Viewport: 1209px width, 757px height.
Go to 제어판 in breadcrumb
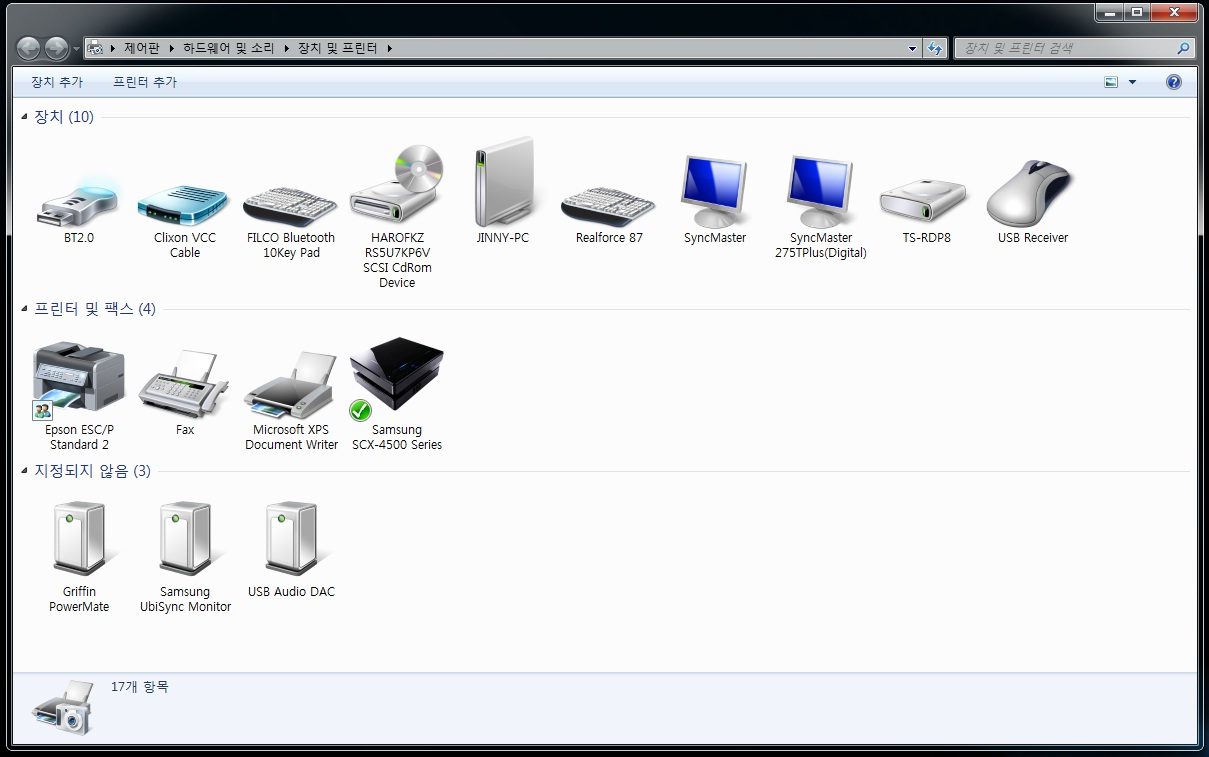coord(142,48)
